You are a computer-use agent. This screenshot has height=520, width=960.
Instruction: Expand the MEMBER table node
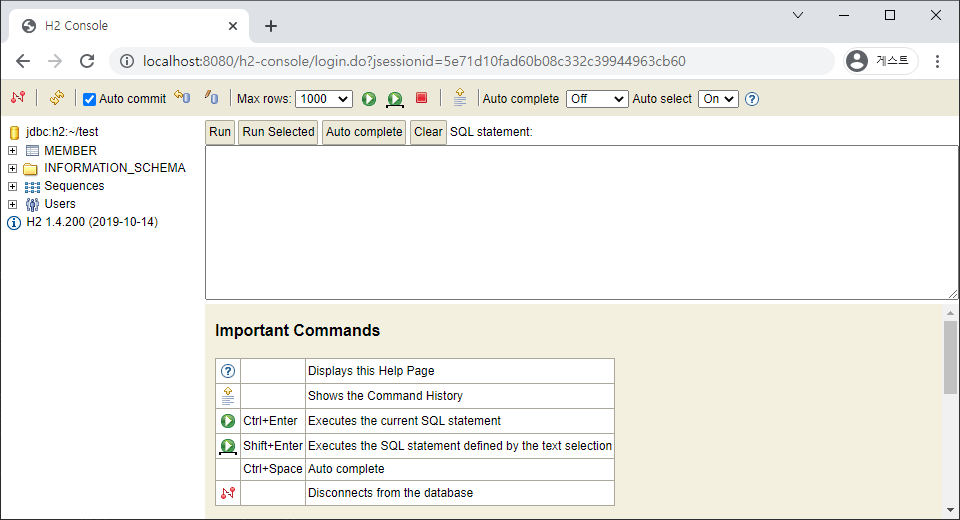[12, 151]
